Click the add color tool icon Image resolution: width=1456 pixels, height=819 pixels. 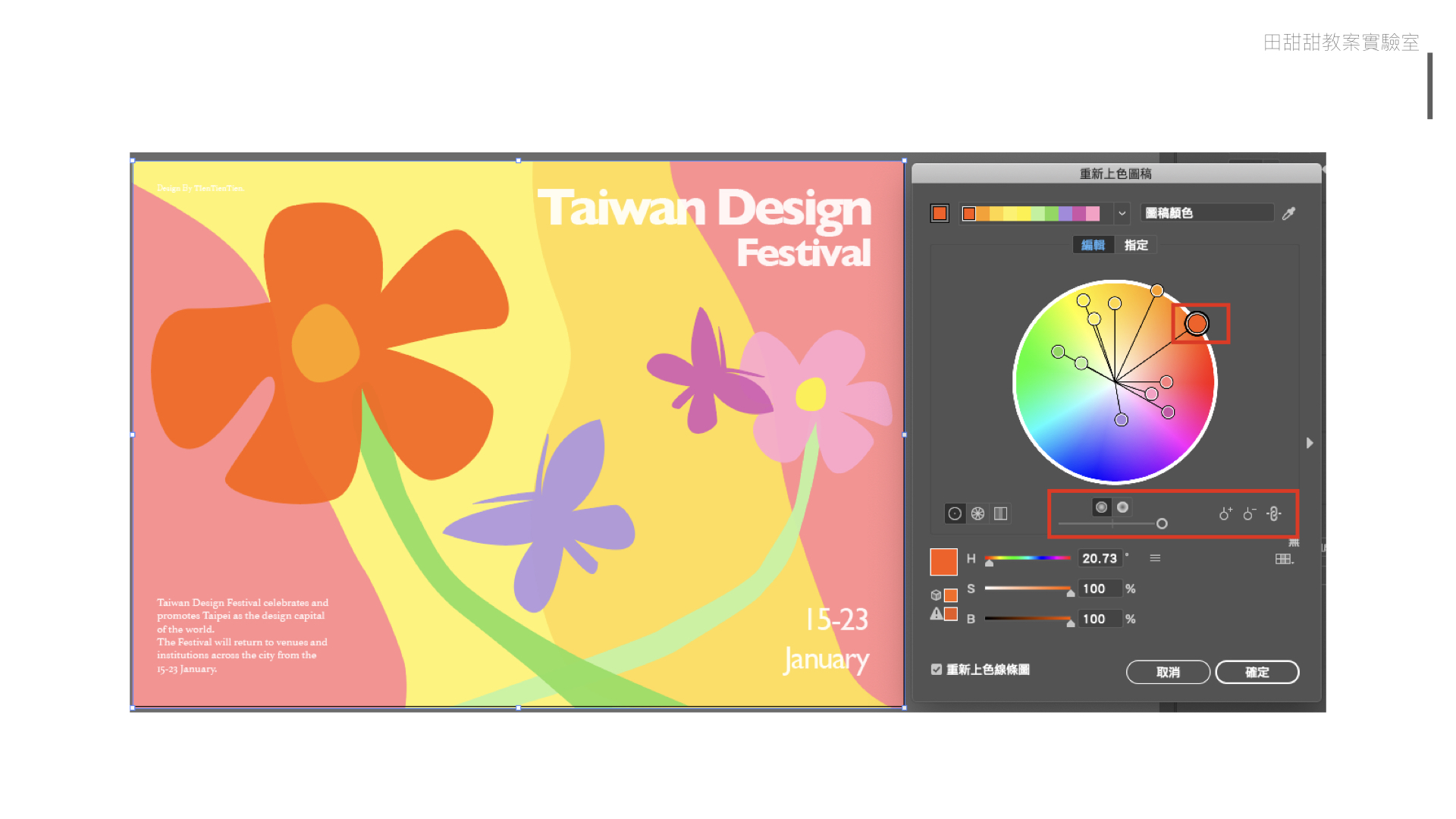click(x=1225, y=513)
